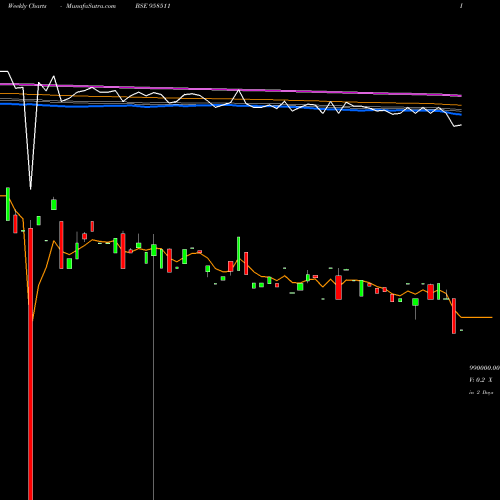This screenshot has width=500, height=500.
Task: Click the 'BSE 958511' symbol label
Action: pos(153,6)
